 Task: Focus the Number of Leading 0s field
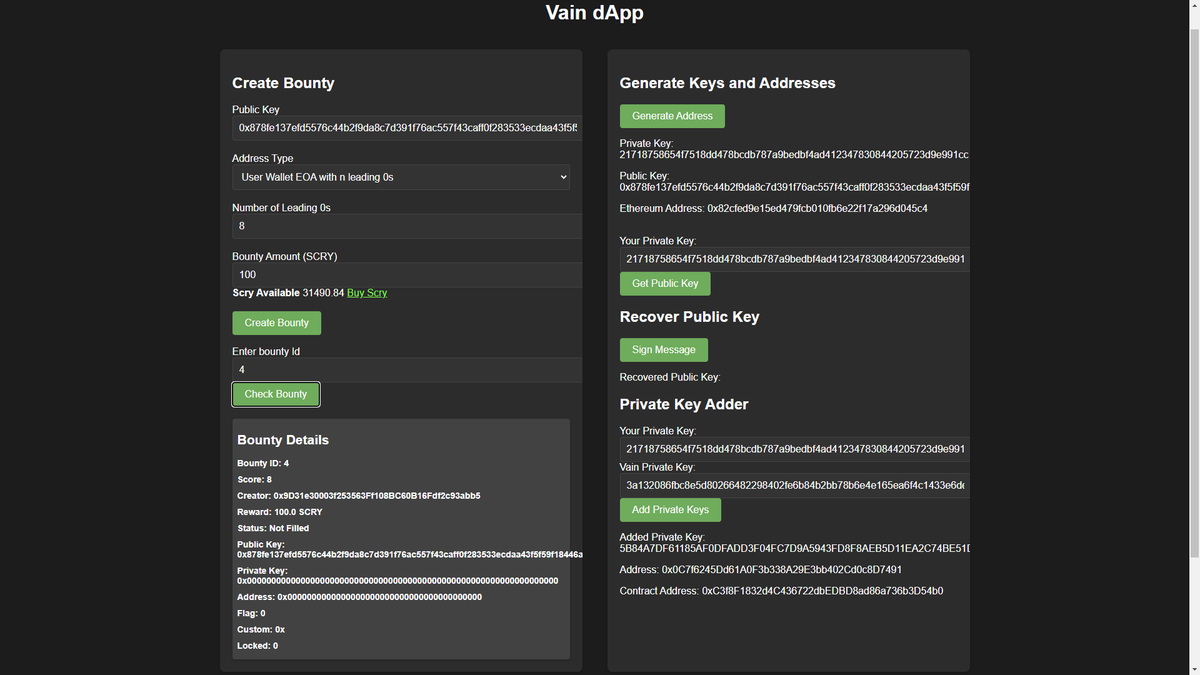pyautogui.click(x=407, y=226)
